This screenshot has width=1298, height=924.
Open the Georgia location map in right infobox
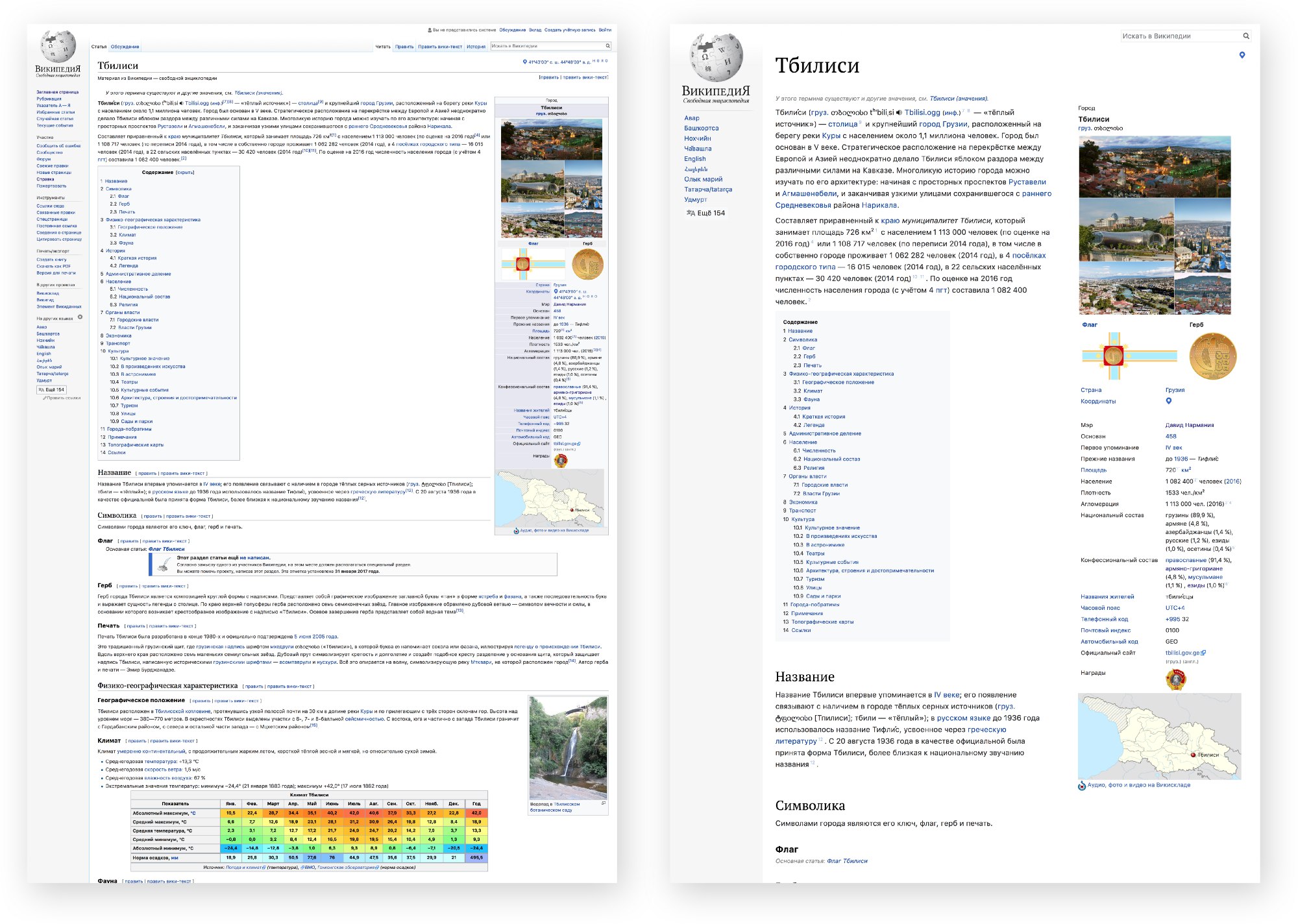tap(1160, 736)
